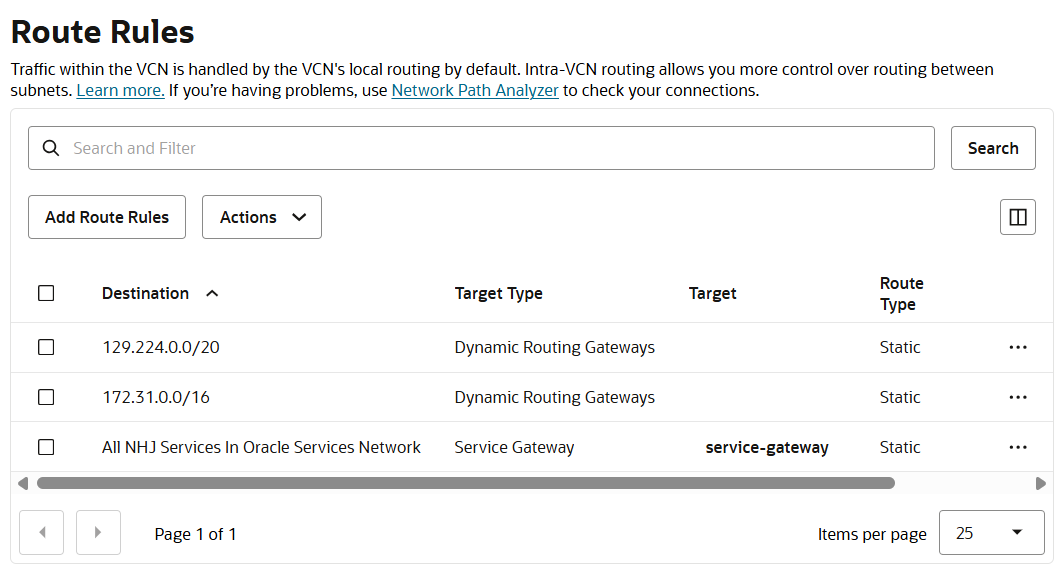
Task: Check the All NHJ Services rule checkbox
Action: [46, 447]
